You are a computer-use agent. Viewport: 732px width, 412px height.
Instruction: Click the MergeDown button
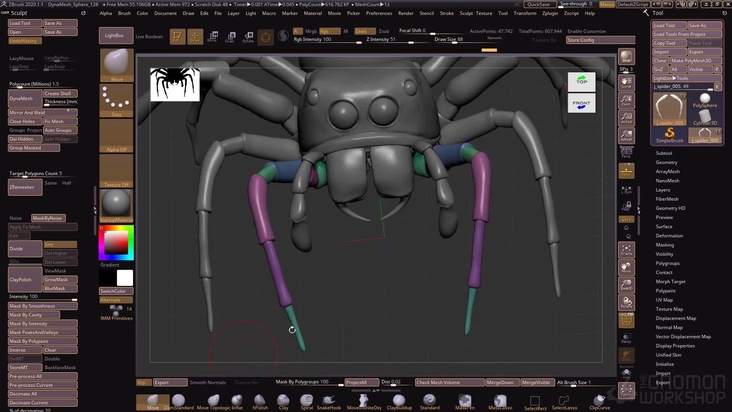(502, 382)
